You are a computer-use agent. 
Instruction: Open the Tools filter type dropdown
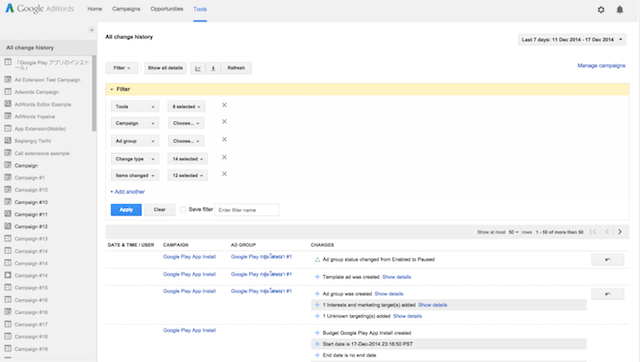[135, 107]
